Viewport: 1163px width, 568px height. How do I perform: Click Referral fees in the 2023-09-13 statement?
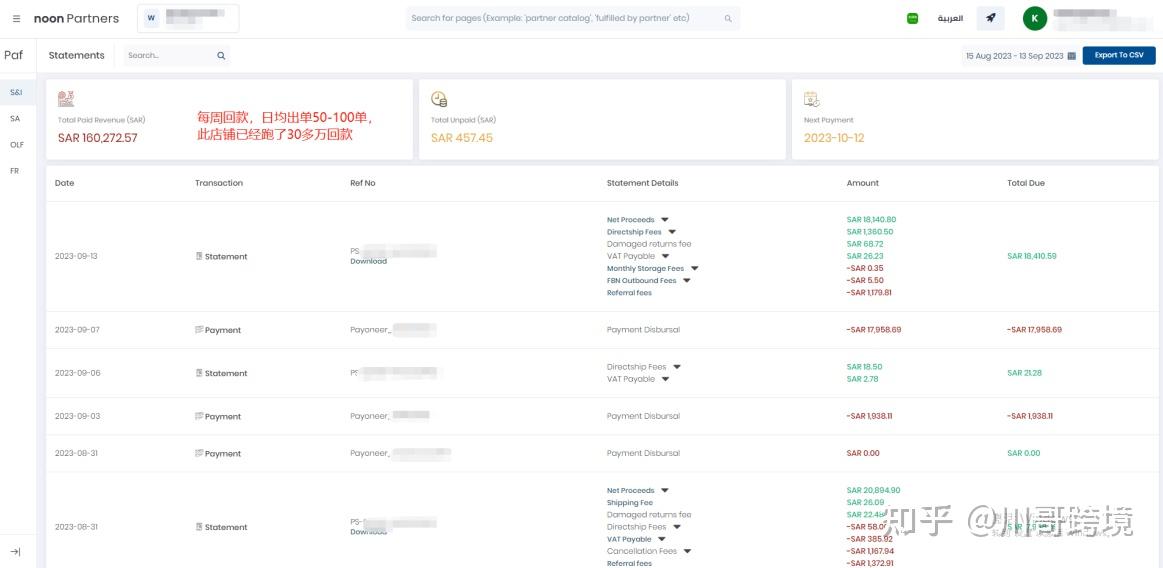point(629,293)
